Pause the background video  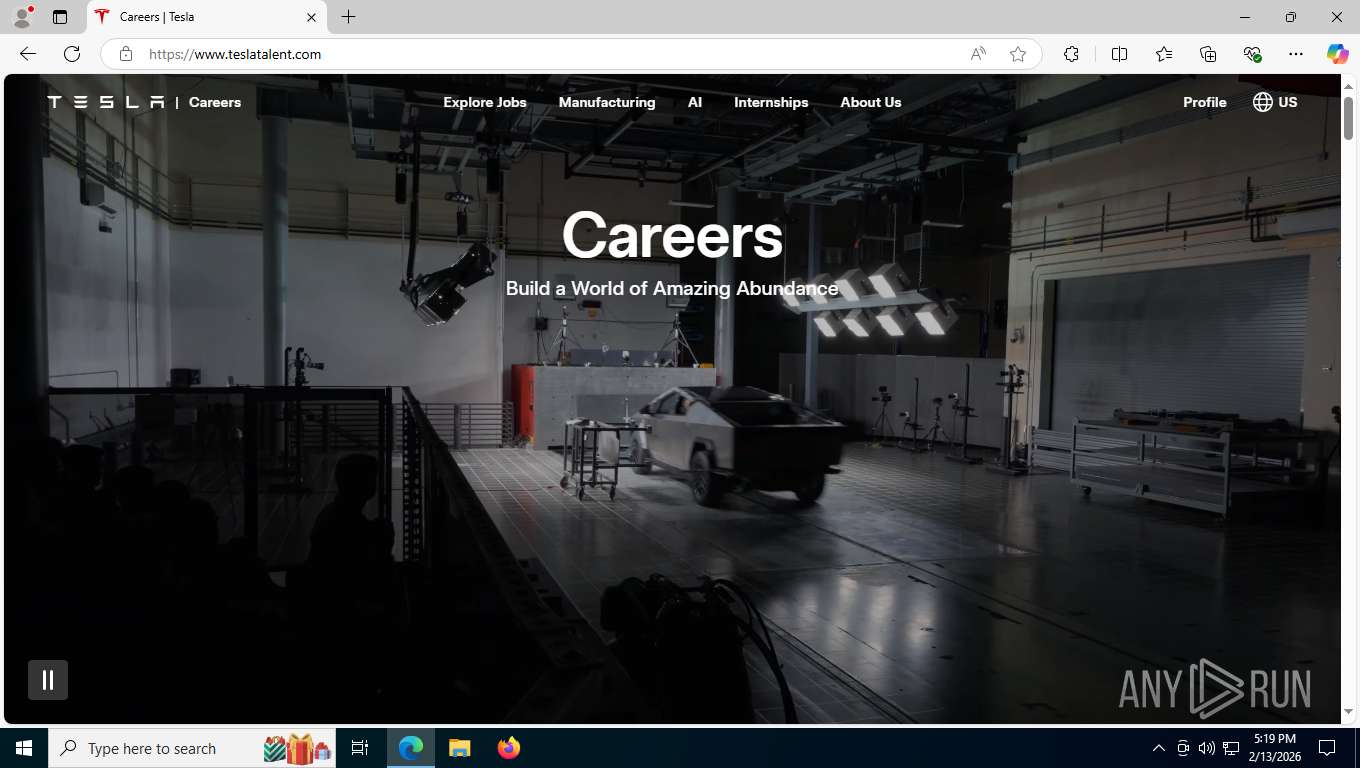point(48,680)
